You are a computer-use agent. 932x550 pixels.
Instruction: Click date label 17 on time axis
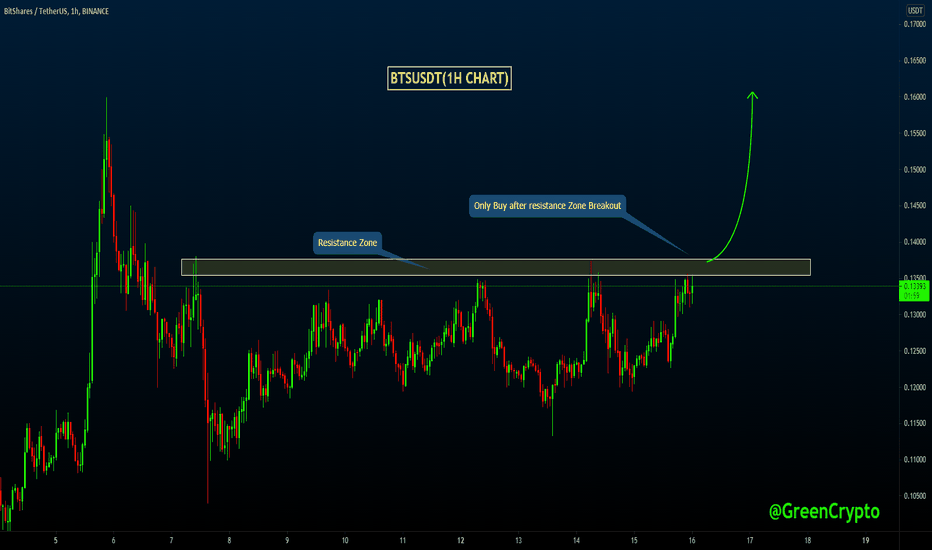click(x=750, y=540)
